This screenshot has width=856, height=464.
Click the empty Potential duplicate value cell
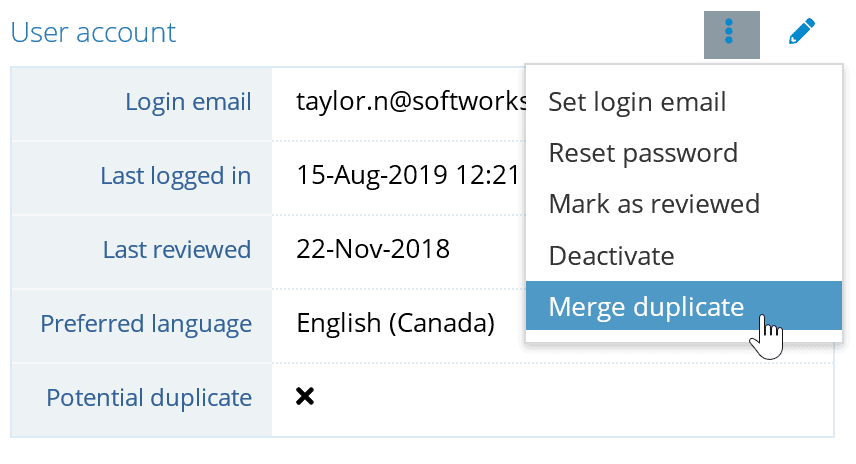[x=552, y=400]
